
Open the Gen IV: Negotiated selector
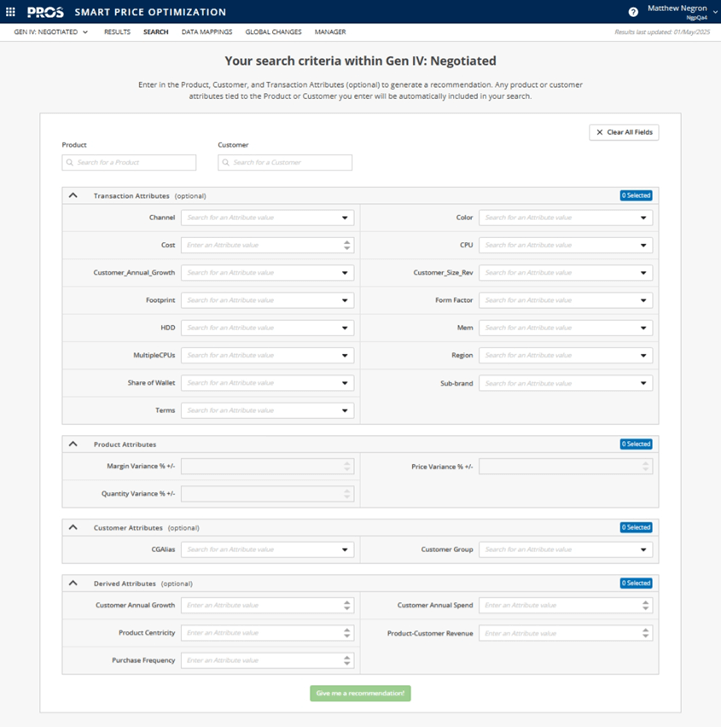pyautogui.click(x=51, y=32)
